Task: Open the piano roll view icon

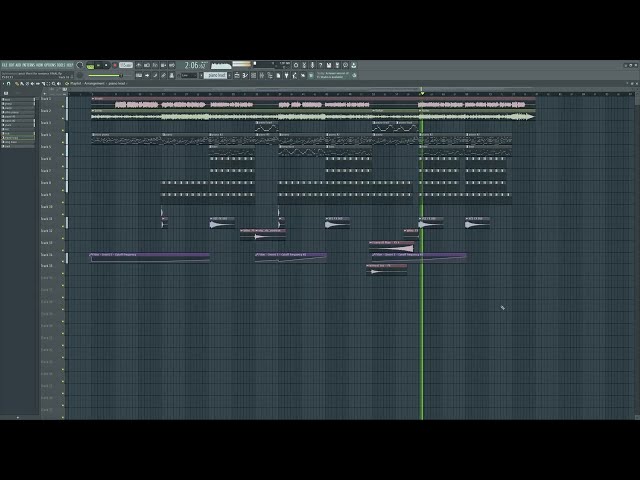Action: tap(245, 75)
